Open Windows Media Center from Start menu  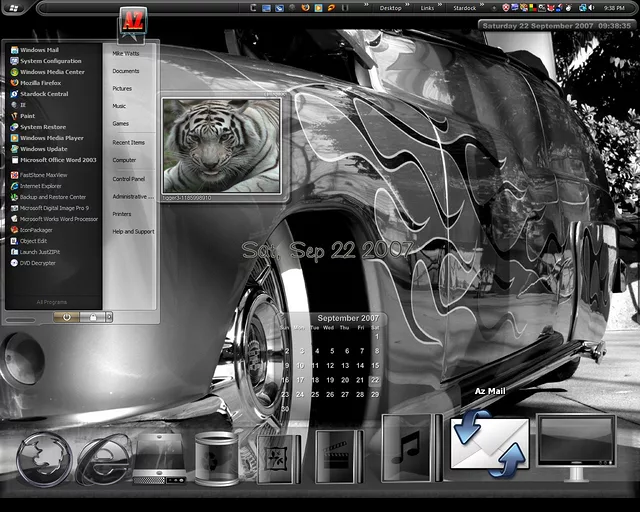52,72
